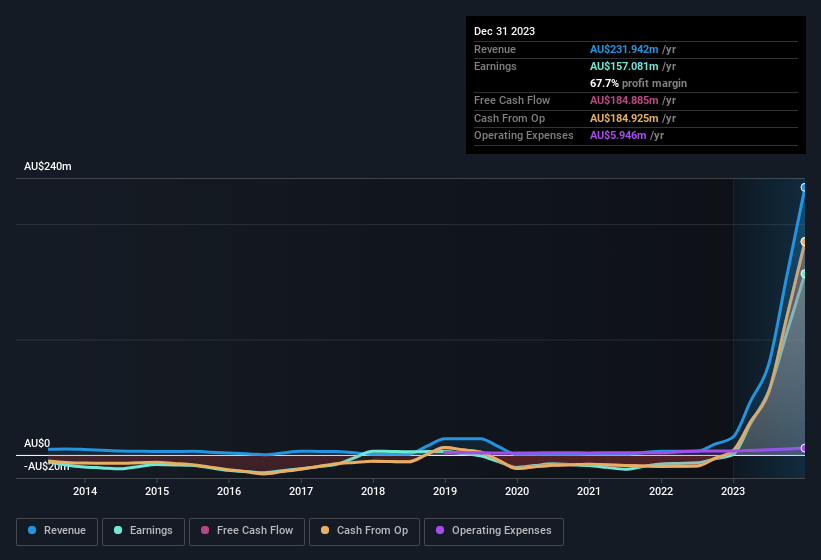Click the Cash From Op tooltip label
Viewport: 821px width, 560px height.
[x=509, y=118]
